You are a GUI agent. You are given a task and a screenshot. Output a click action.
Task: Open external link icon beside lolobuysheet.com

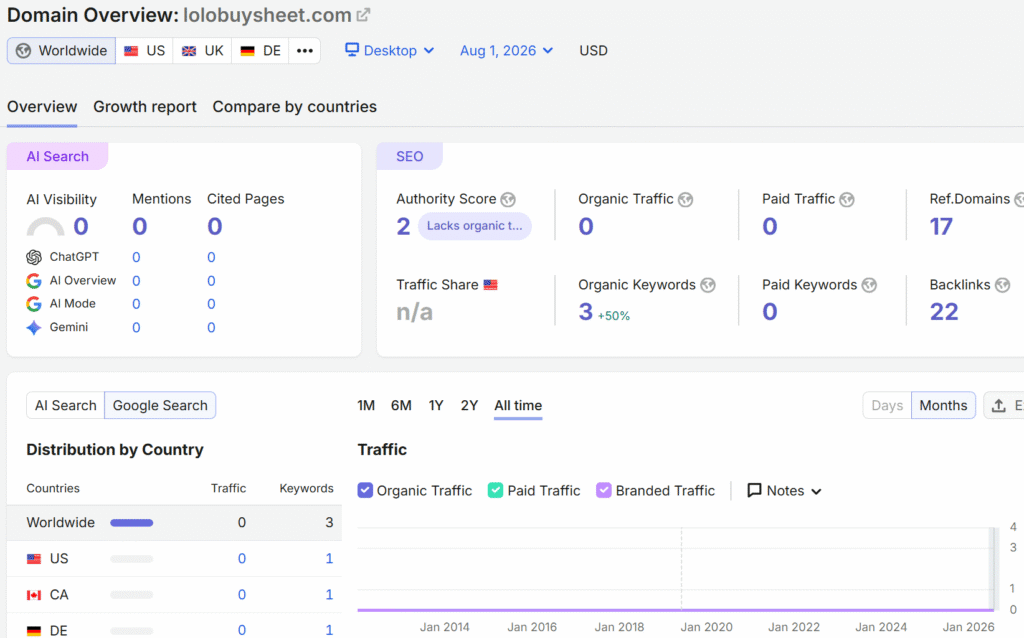coord(364,14)
